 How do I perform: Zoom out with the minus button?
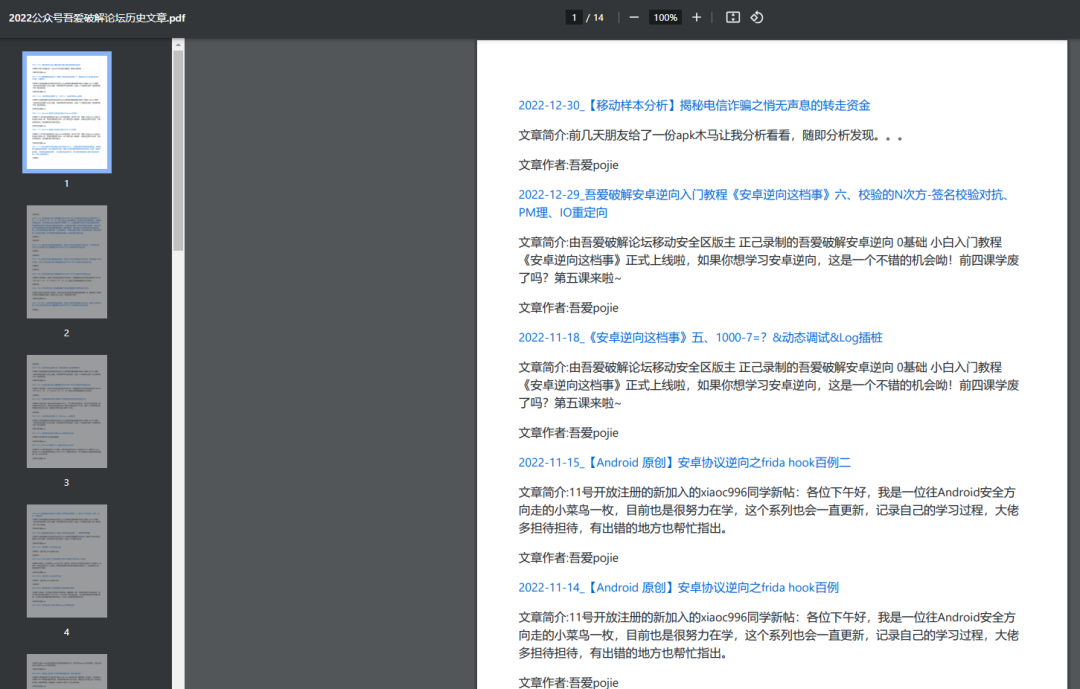[634, 17]
